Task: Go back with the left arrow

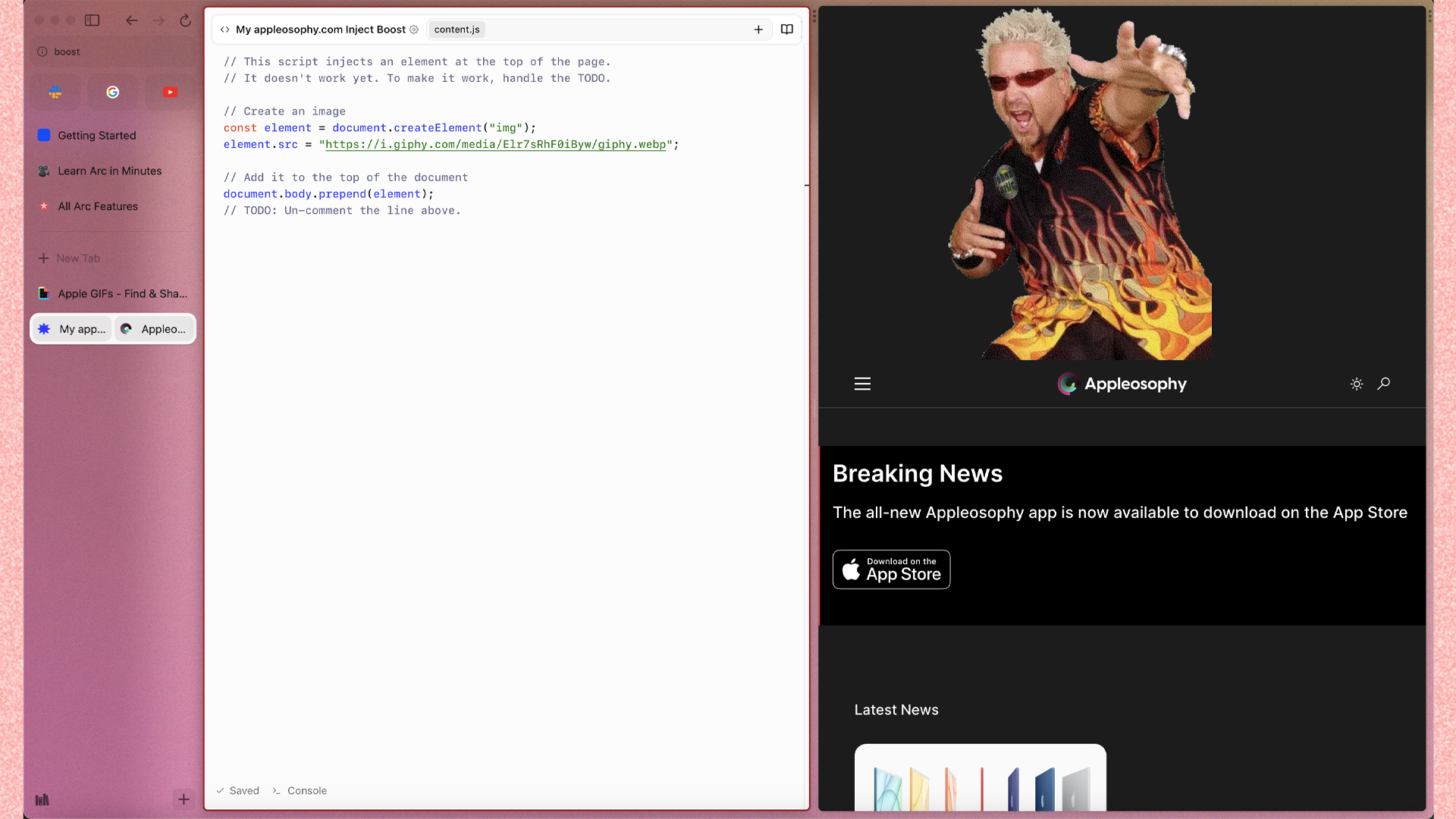Action: click(x=131, y=20)
